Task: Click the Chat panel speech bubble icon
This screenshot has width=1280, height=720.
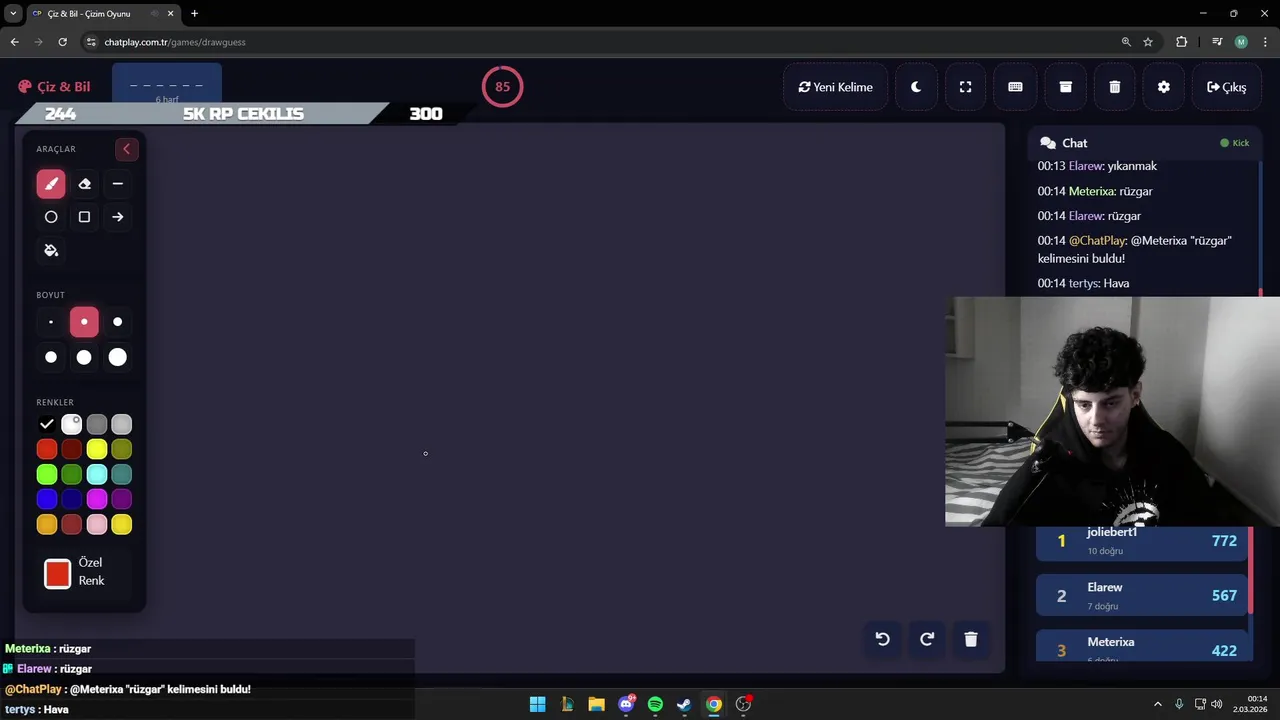Action: (1048, 143)
